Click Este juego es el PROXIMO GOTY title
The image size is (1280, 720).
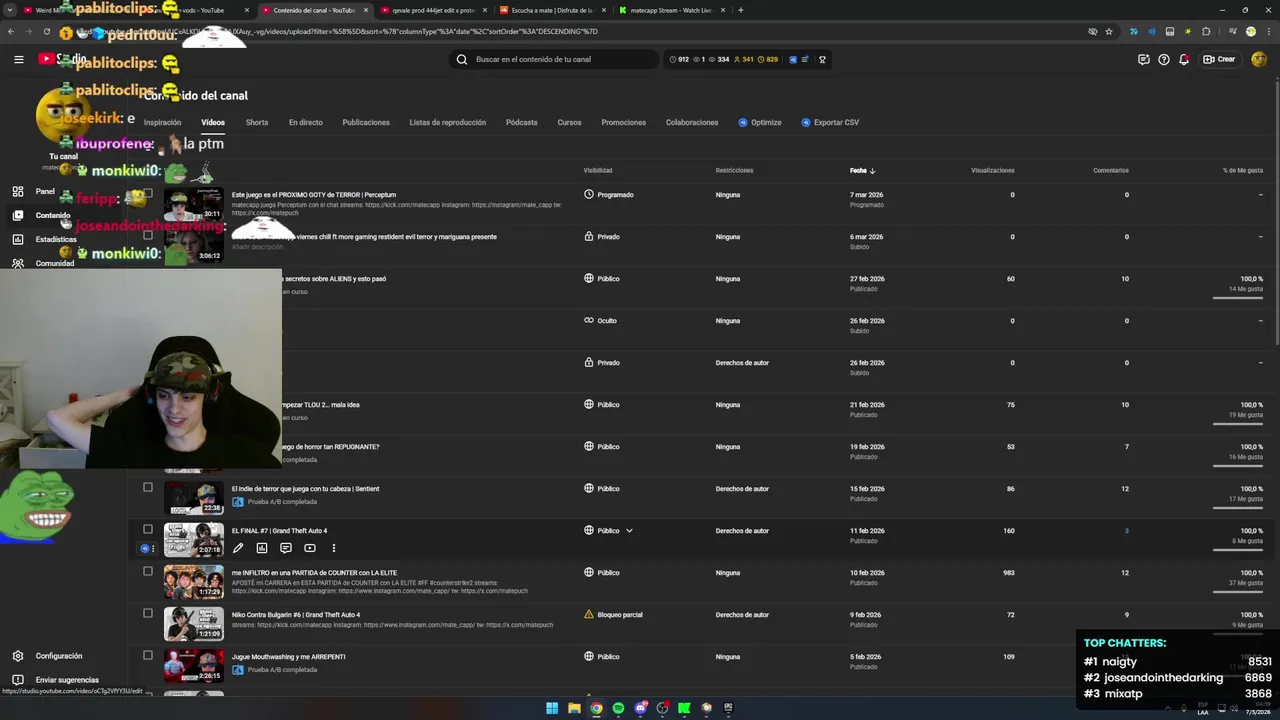tap(314, 195)
